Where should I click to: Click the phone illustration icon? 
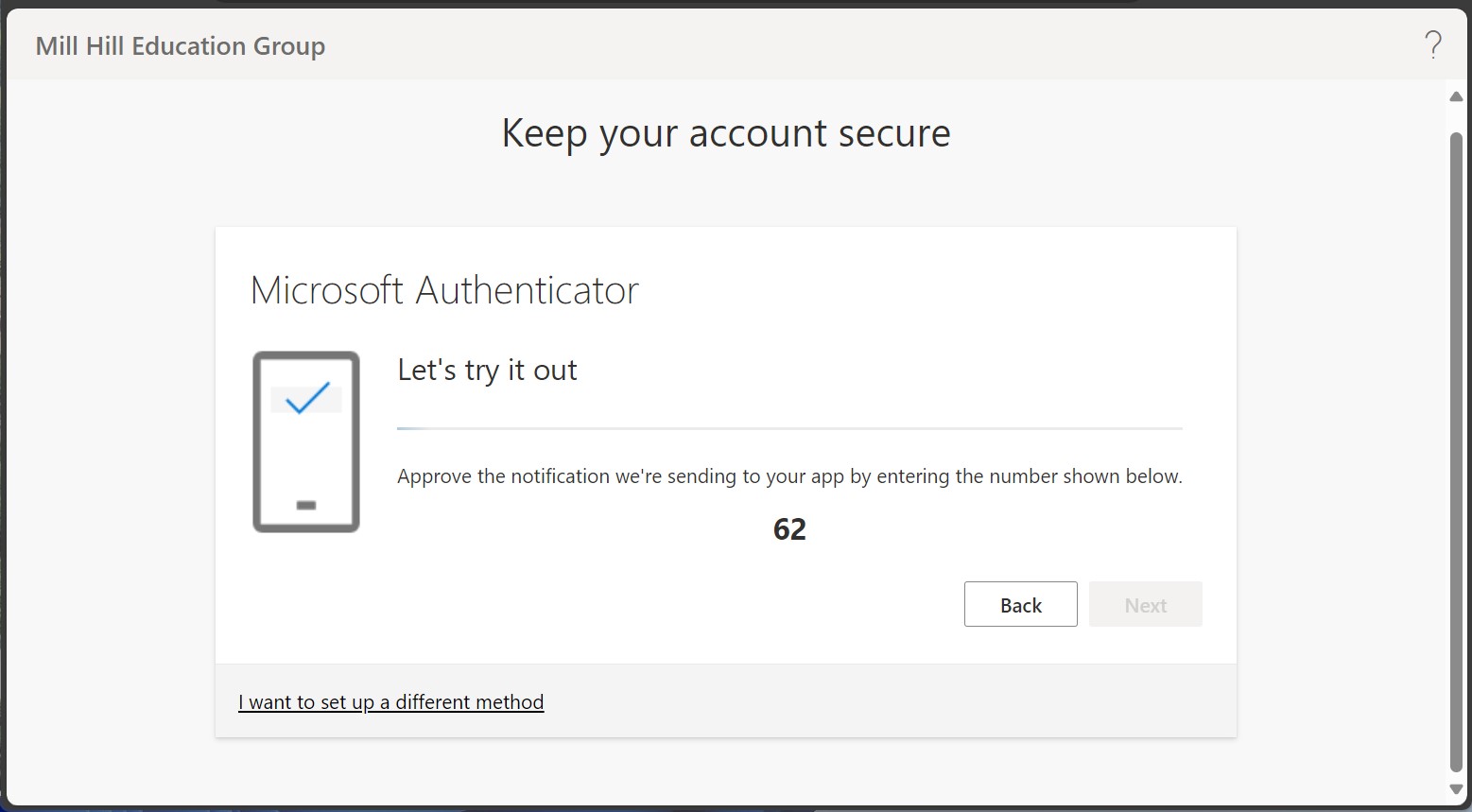click(x=306, y=441)
